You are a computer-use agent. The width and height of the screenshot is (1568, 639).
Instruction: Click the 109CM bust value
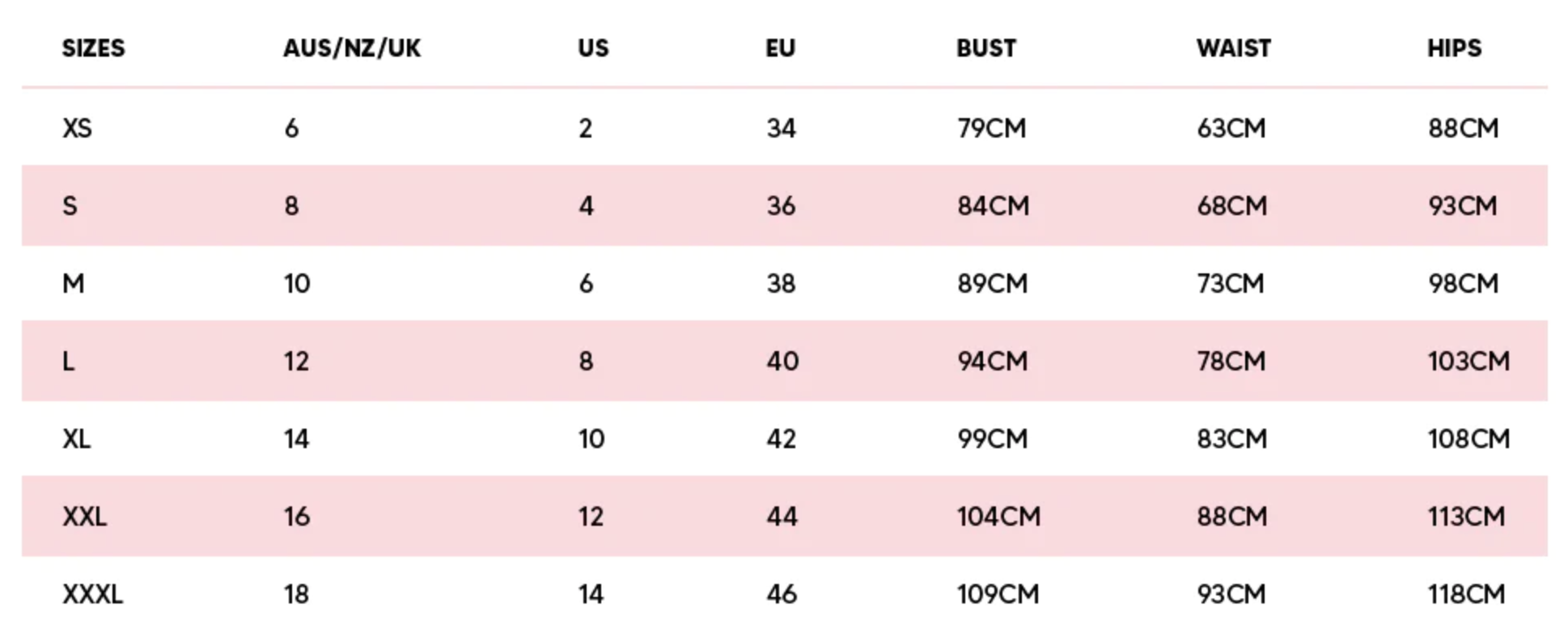(998, 595)
